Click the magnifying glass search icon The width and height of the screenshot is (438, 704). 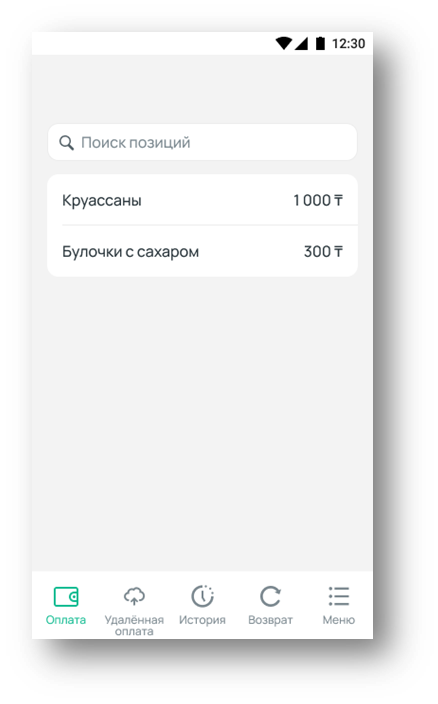click(x=66, y=143)
